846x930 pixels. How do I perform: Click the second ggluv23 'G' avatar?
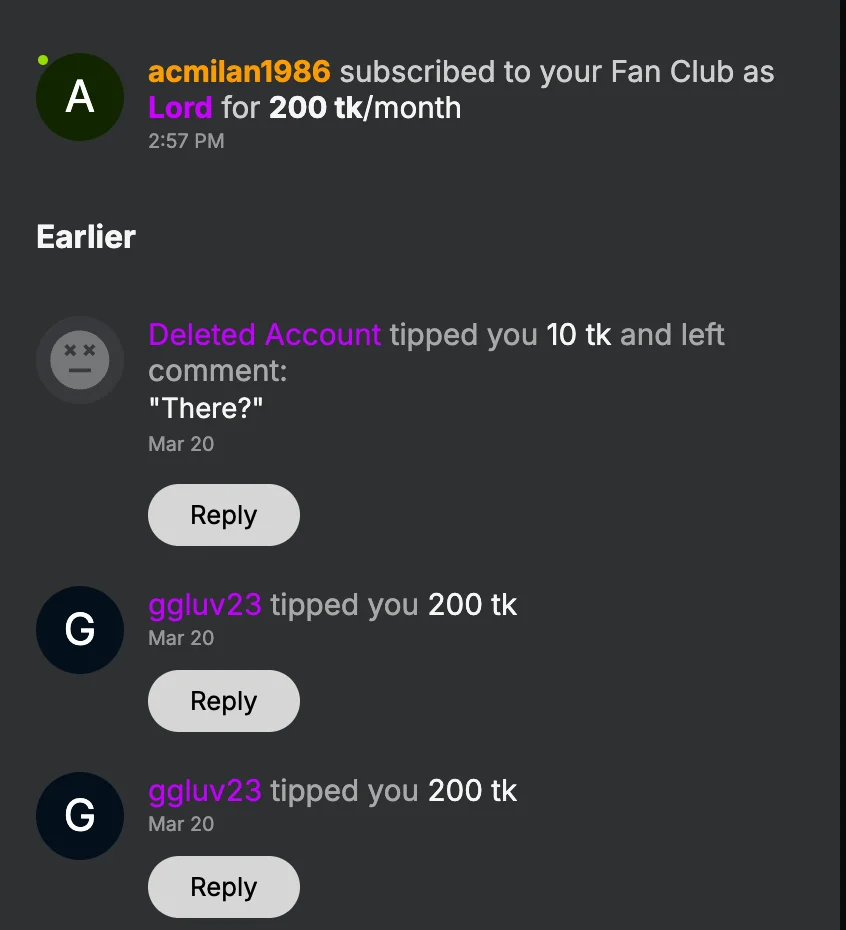coord(80,816)
